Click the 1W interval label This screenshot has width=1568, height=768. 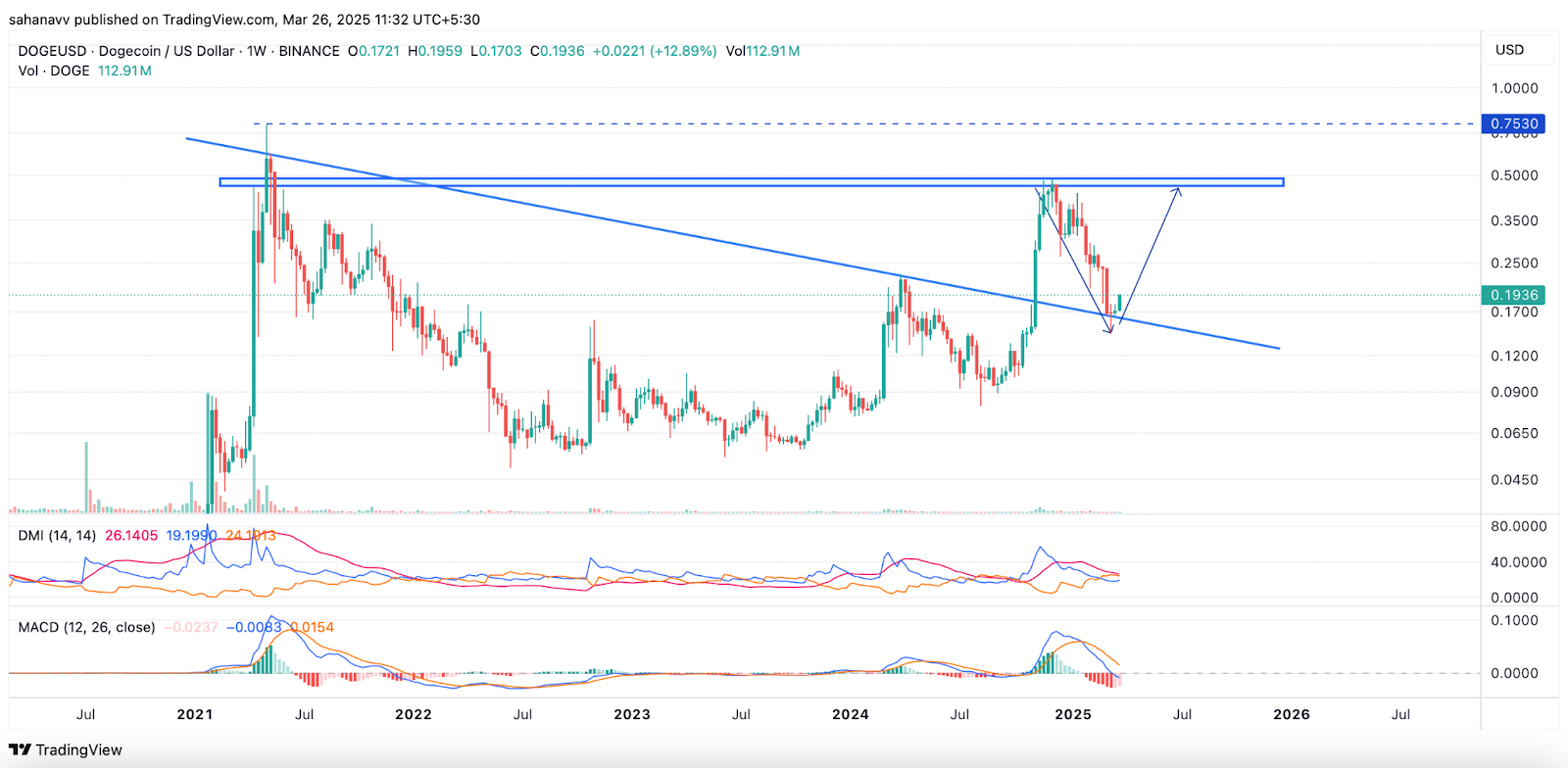pyautogui.click(x=257, y=51)
